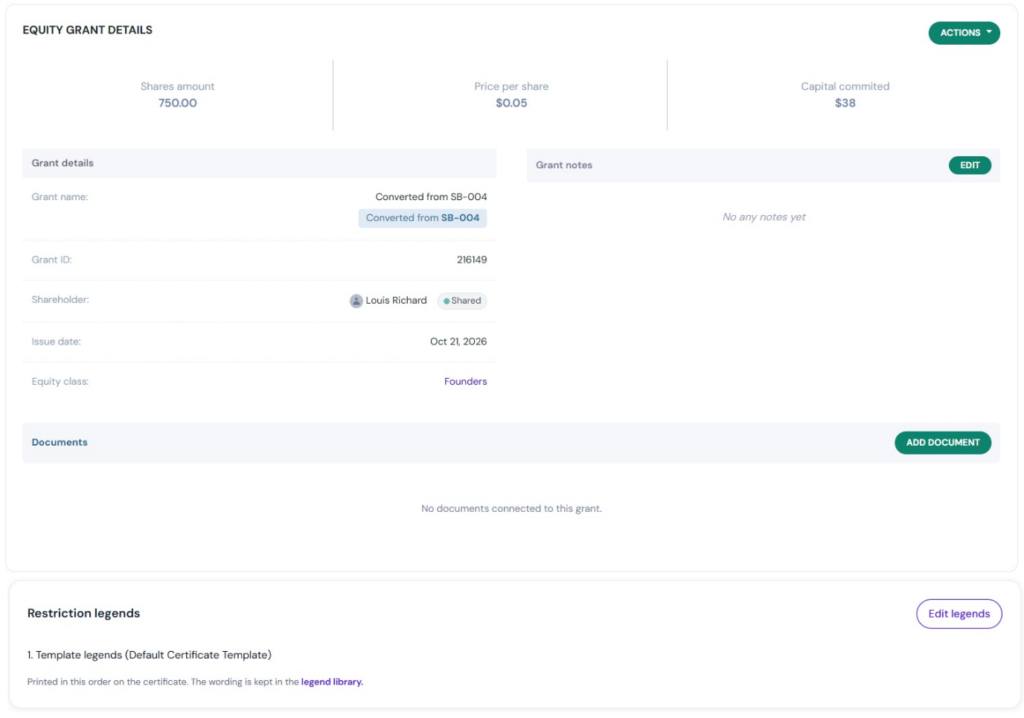Click the plain 'Converted from SB-004' grant name text

[430, 197]
